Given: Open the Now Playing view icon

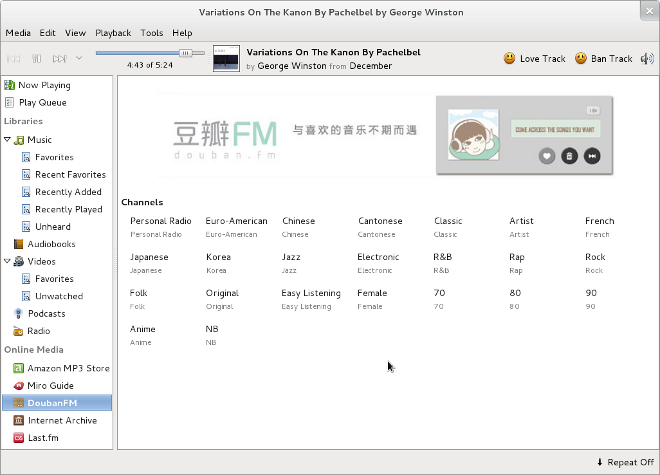Looking at the screenshot, I should click(9, 85).
